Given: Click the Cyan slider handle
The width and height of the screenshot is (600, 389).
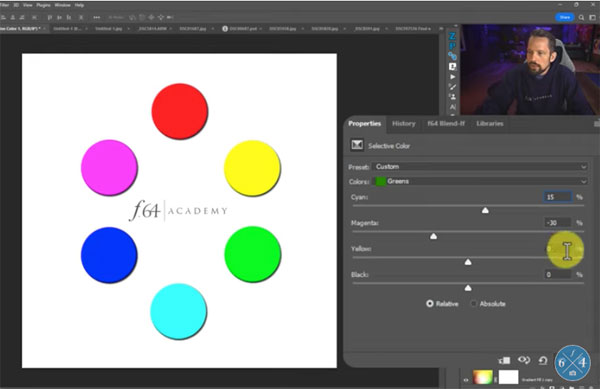Looking at the screenshot, I should pos(485,210).
